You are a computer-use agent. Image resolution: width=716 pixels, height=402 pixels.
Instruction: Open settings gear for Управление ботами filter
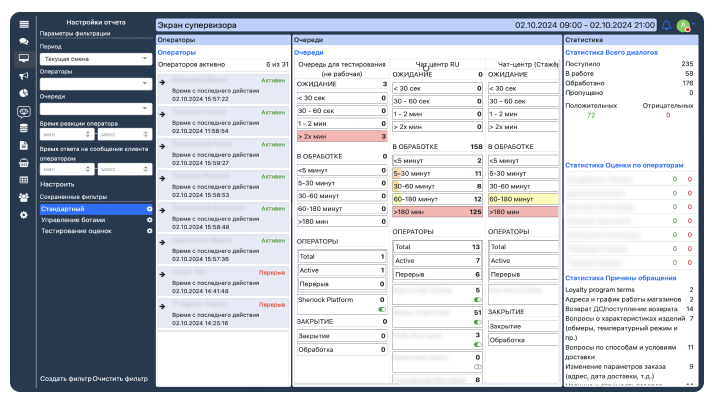[x=149, y=220]
